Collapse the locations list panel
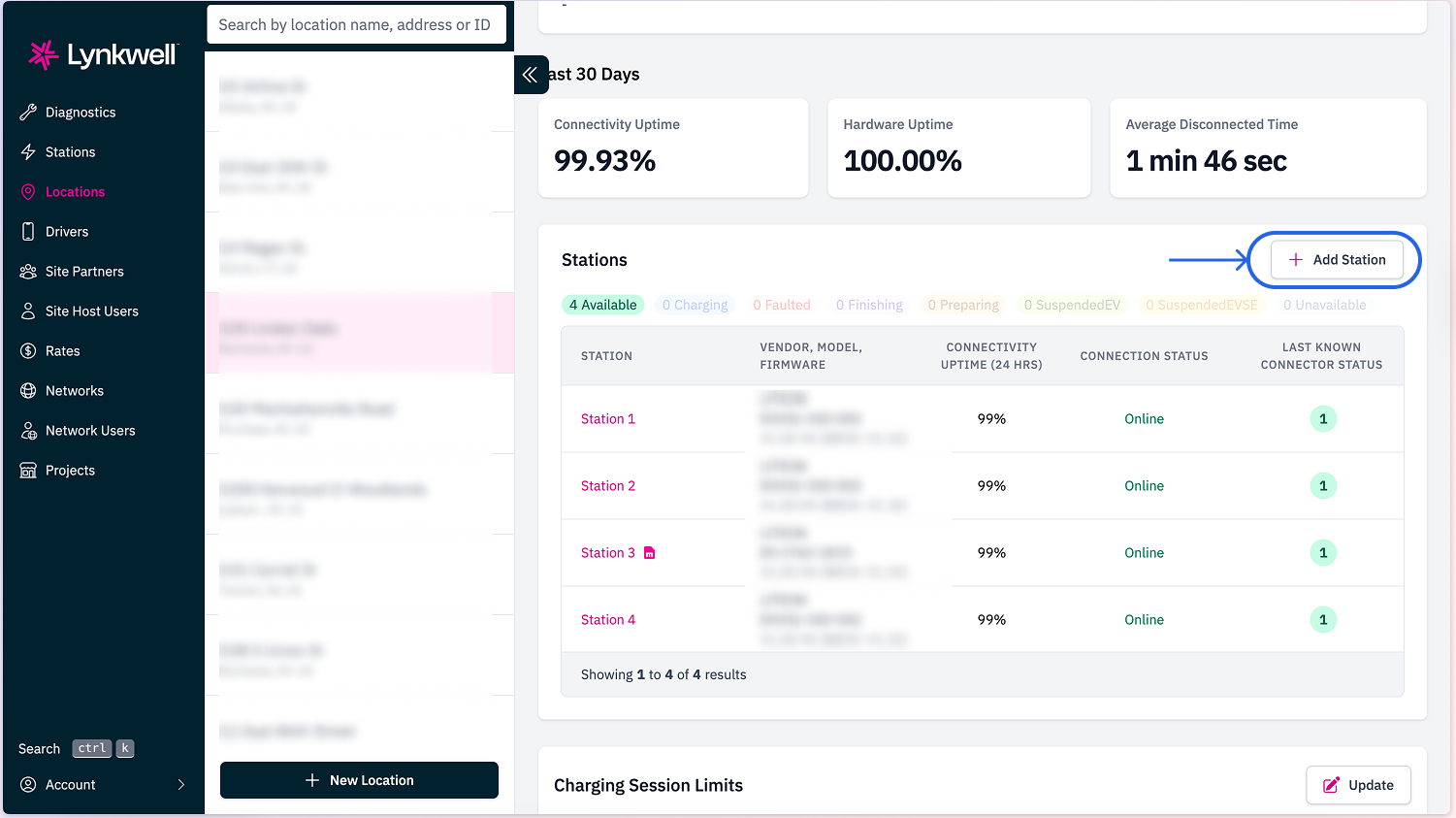The width and height of the screenshot is (1456, 818). (530, 75)
